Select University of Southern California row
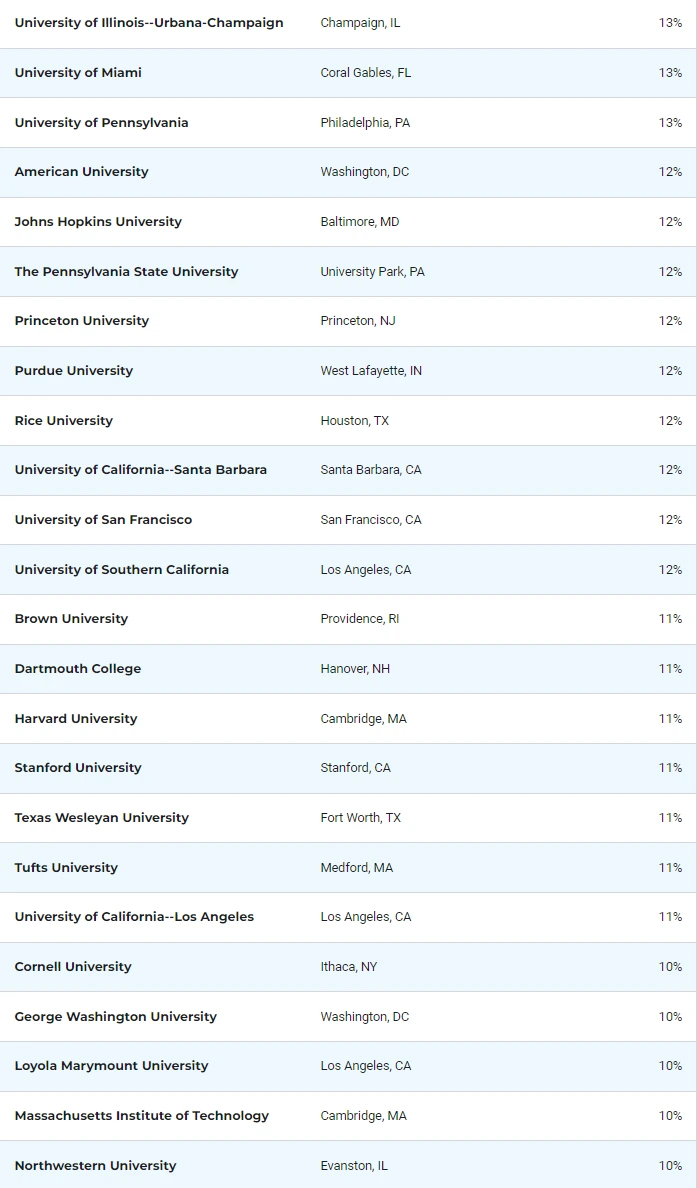Screen dimensions: 697x1188 click(x=121, y=570)
